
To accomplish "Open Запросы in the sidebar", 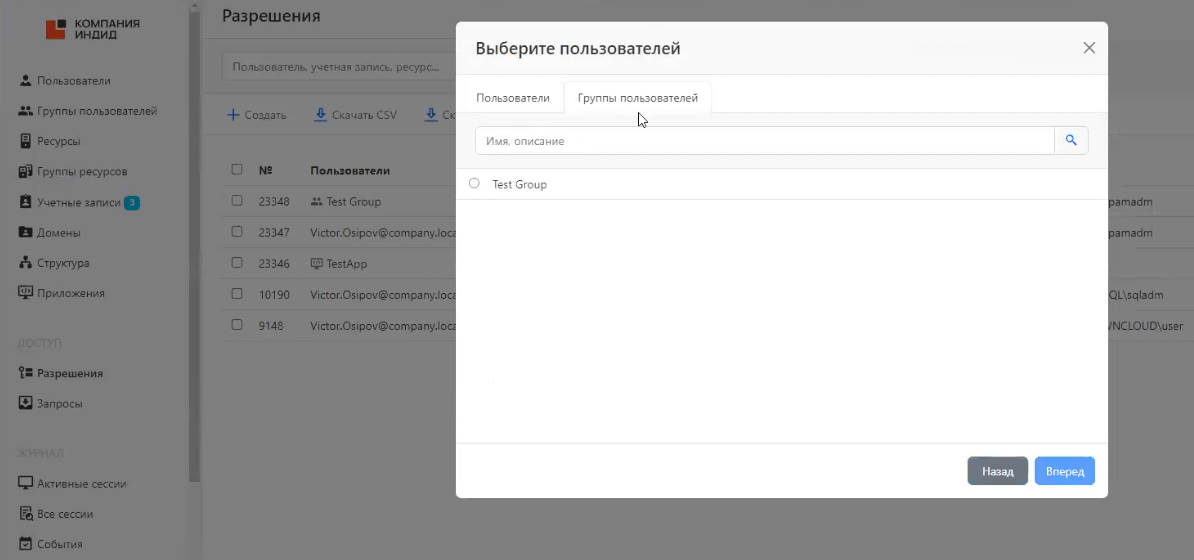I will point(59,404).
